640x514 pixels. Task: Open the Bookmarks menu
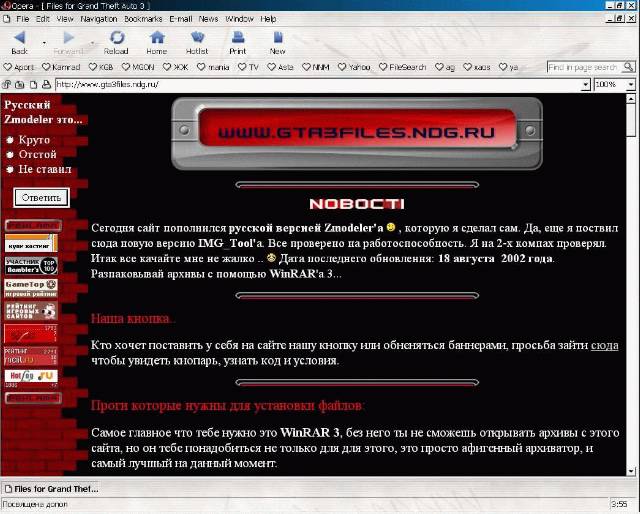click(x=143, y=19)
